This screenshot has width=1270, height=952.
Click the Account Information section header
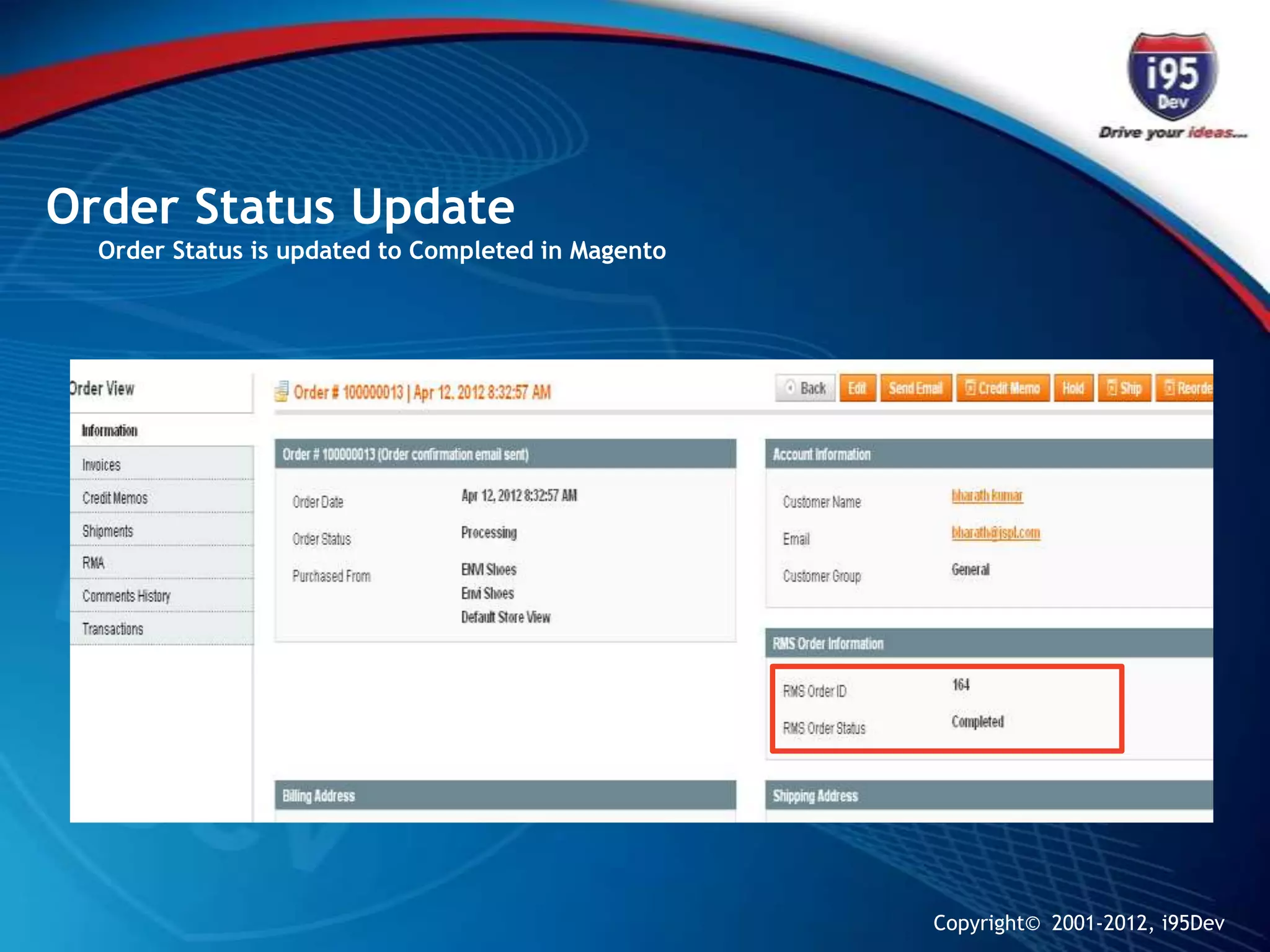tap(989, 454)
